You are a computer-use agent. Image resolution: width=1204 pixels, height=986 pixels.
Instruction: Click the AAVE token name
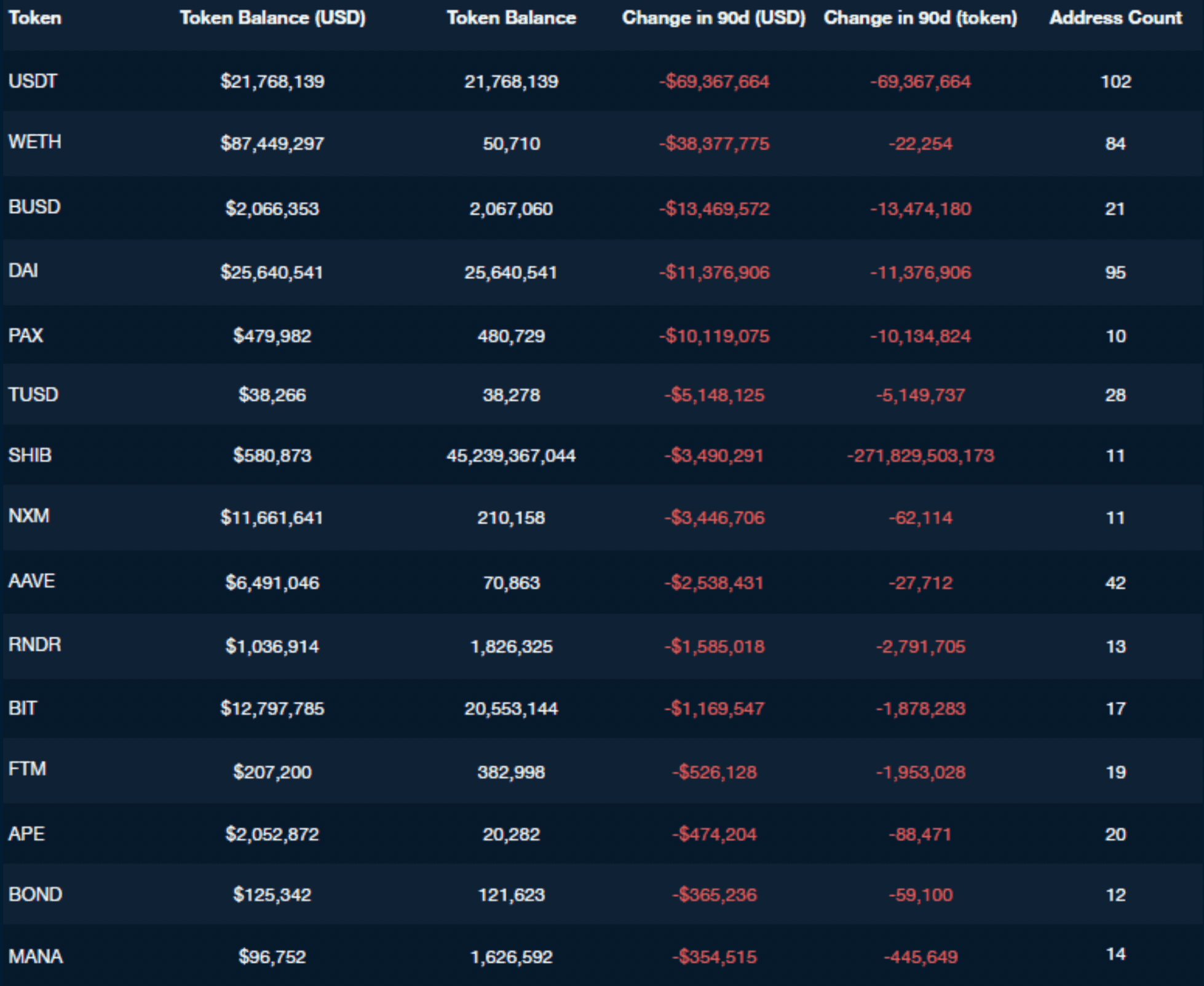[x=31, y=581]
